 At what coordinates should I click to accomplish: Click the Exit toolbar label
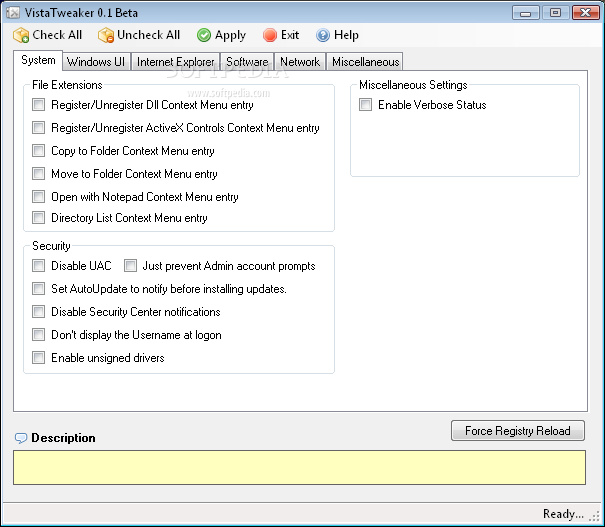(x=290, y=35)
